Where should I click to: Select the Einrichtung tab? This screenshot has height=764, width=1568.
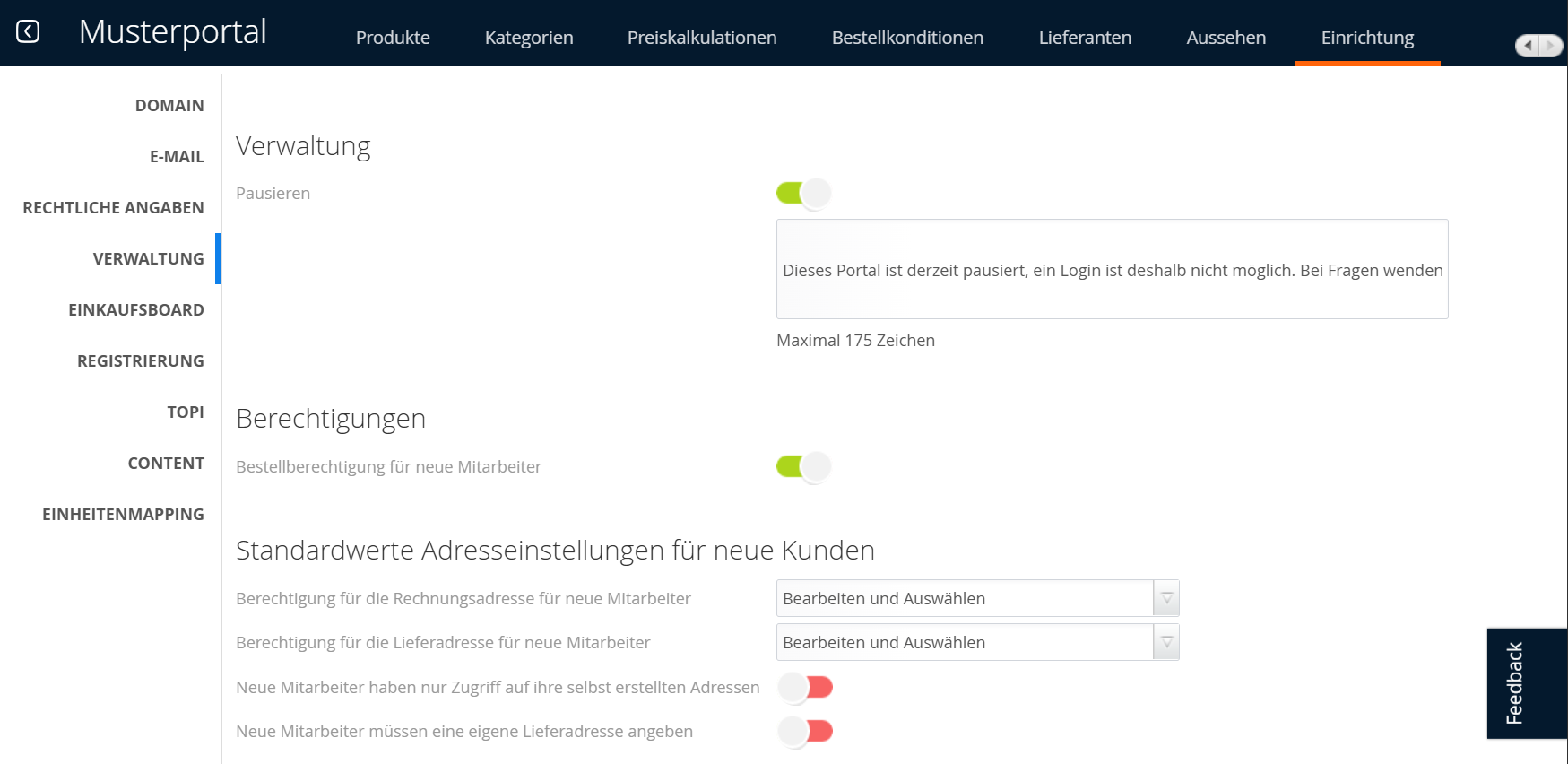pyautogui.click(x=1367, y=38)
